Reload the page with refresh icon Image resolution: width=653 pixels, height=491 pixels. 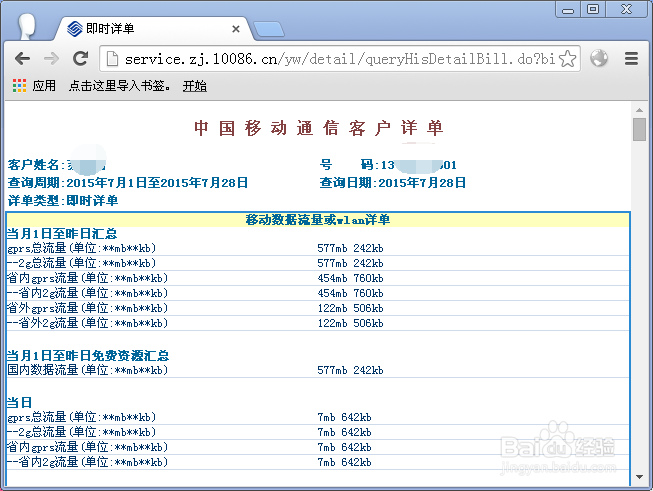[x=80, y=58]
